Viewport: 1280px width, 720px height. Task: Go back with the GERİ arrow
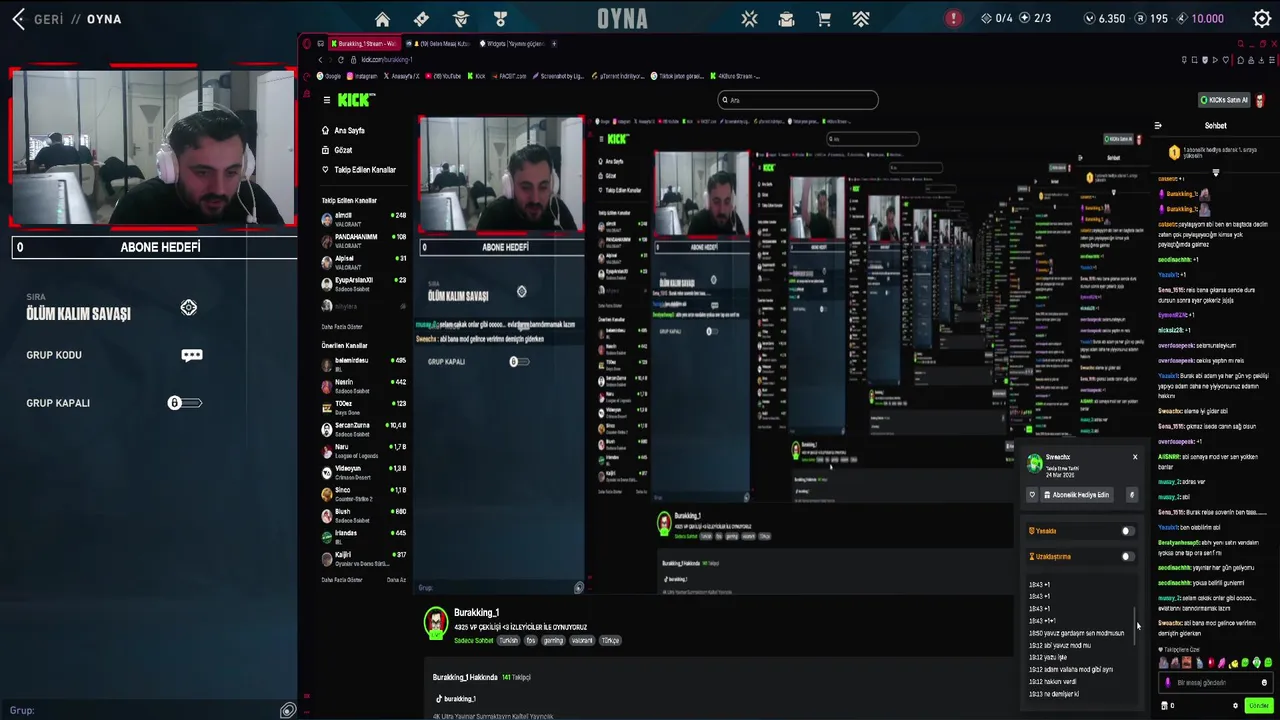(x=18, y=19)
